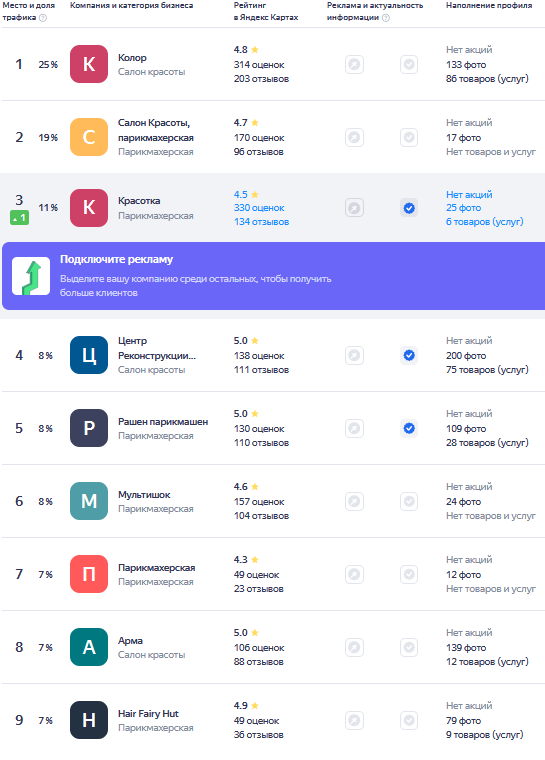
Task: Open the 330 оценок link for Красотка
Action: (x=259, y=207)
